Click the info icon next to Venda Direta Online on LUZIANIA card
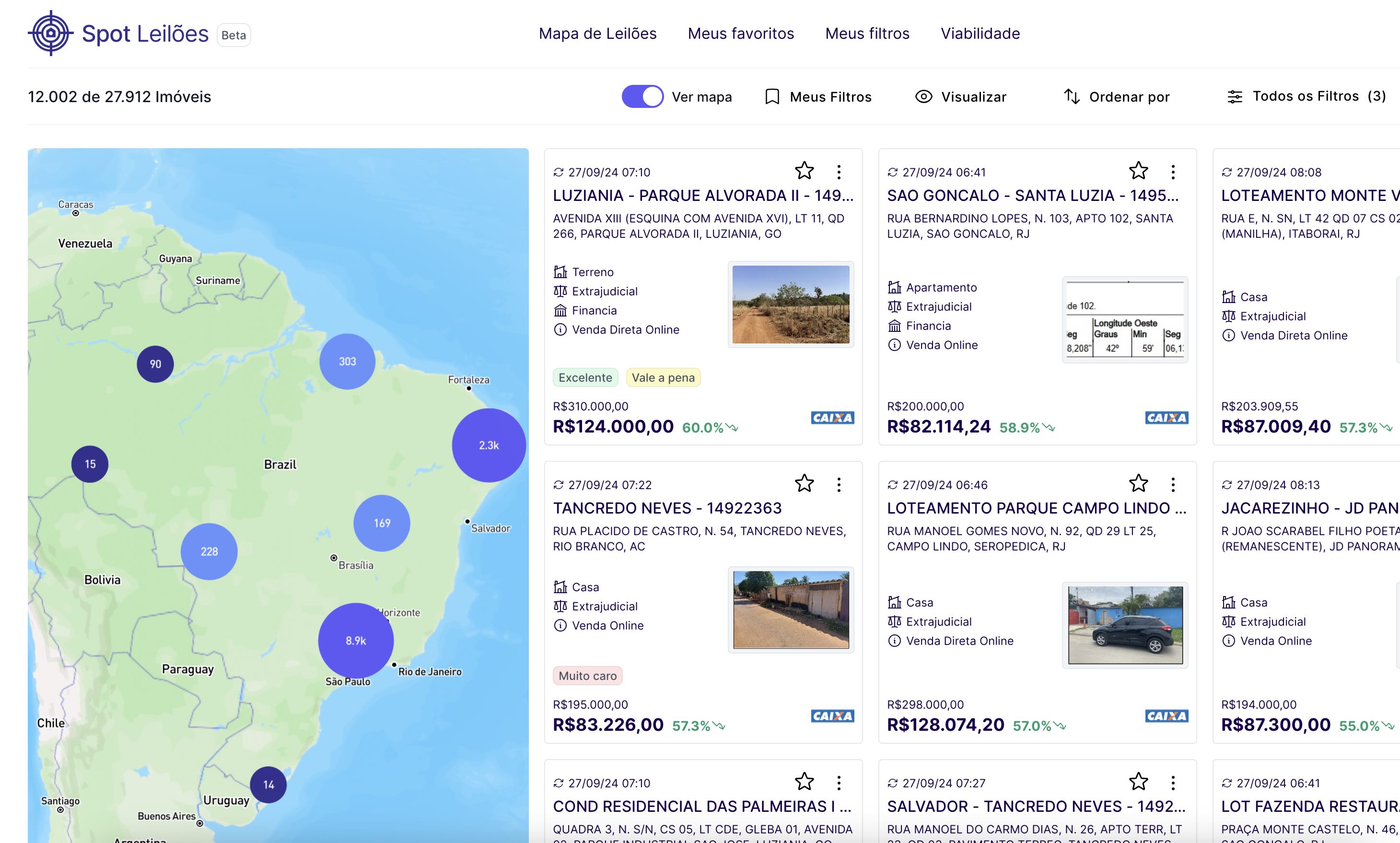This screenshot has width=1400, height=843. tap(560, 329)
